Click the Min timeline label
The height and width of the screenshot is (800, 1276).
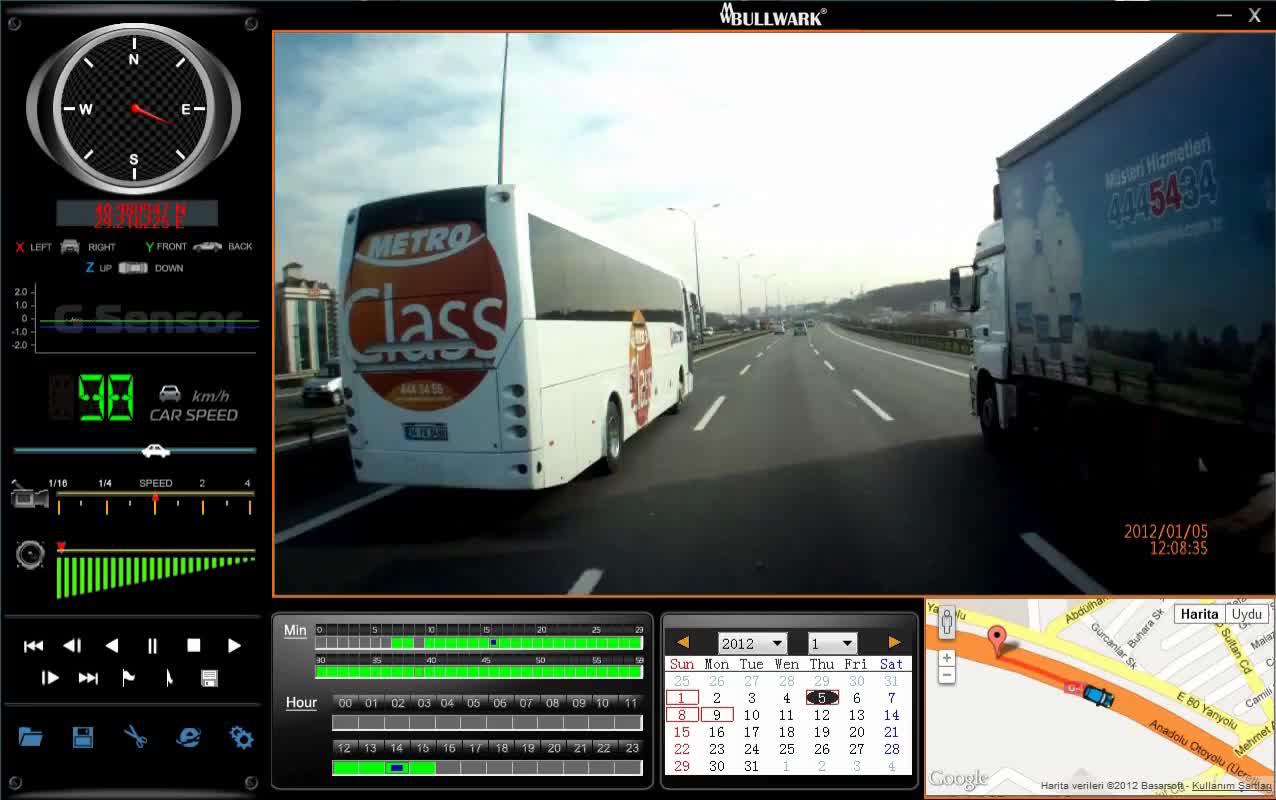point(295,630)
